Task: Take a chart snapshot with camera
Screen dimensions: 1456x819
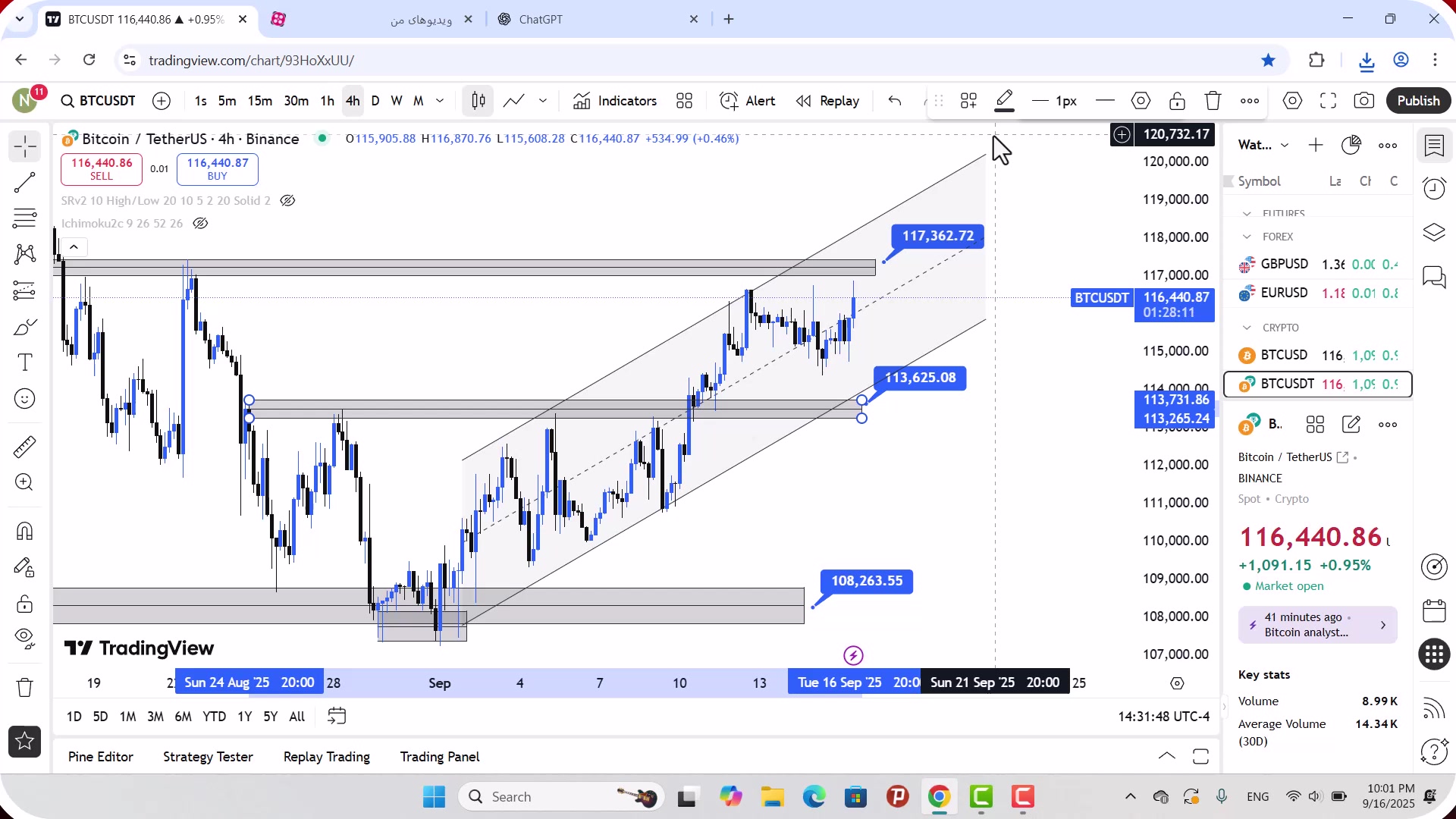Action: pos(1364,101)
